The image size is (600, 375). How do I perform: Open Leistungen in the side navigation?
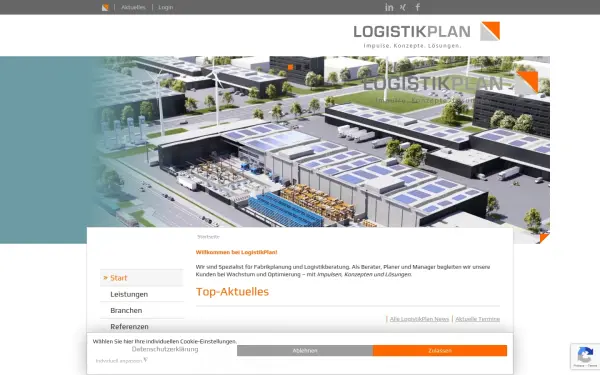coord(142,294)
